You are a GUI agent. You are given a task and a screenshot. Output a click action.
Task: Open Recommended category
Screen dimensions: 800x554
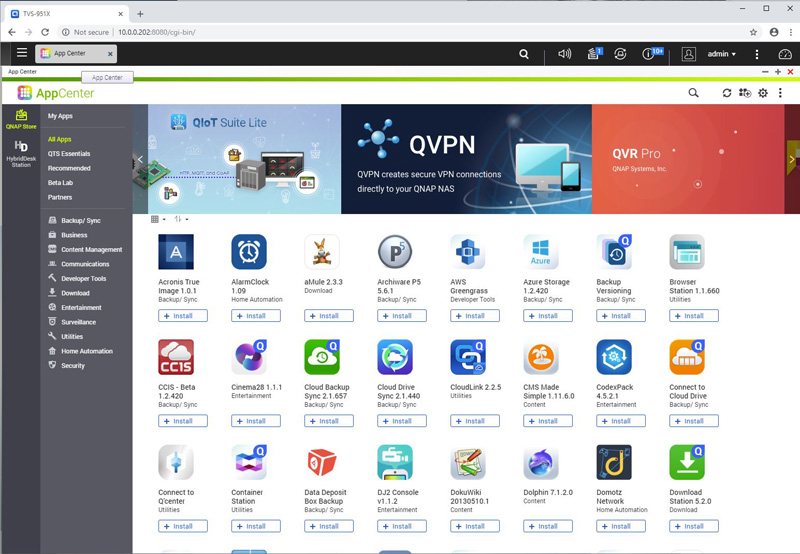[x=69, y=168]
